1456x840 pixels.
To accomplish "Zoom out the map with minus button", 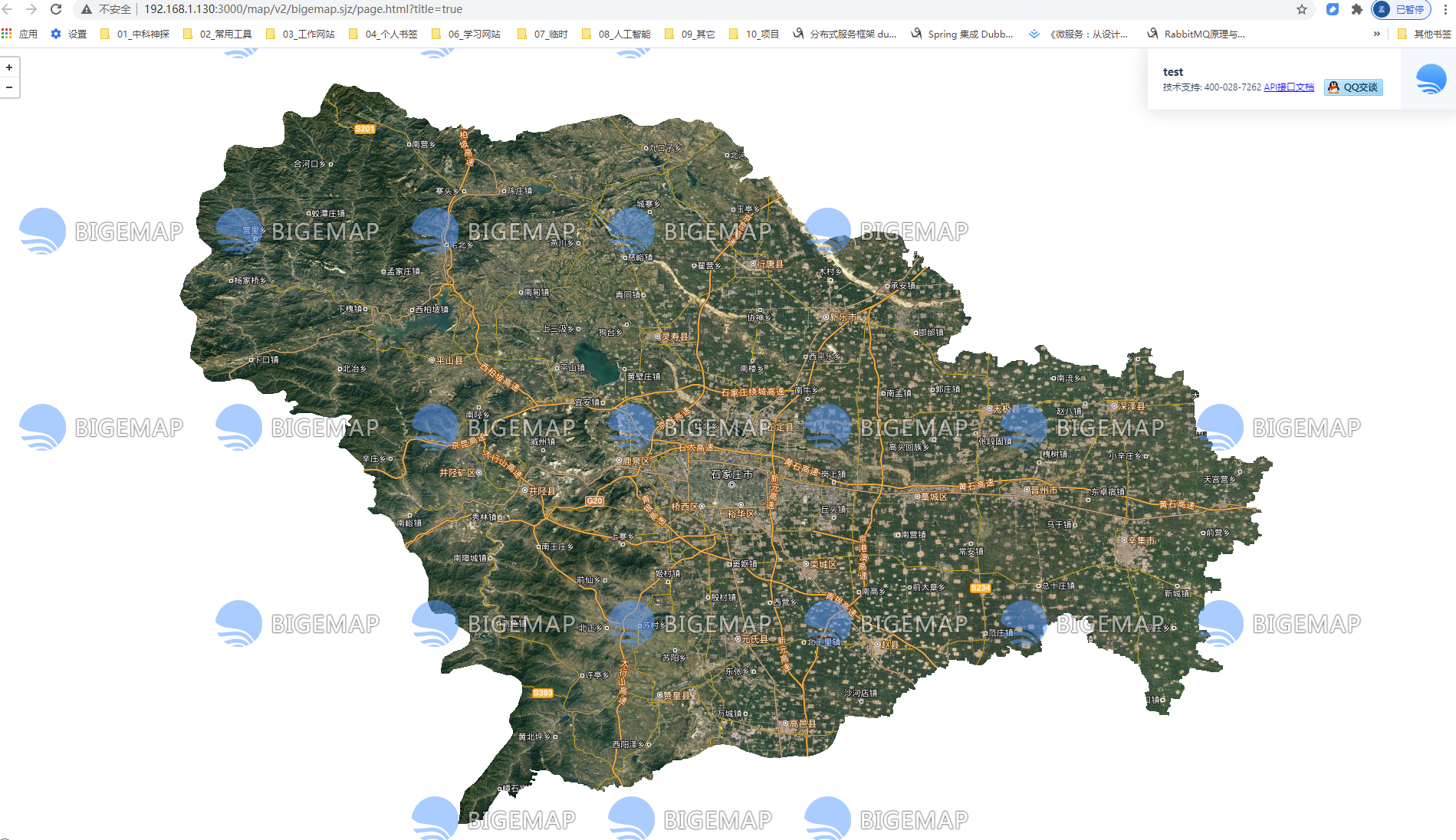I will coord(9,87).
